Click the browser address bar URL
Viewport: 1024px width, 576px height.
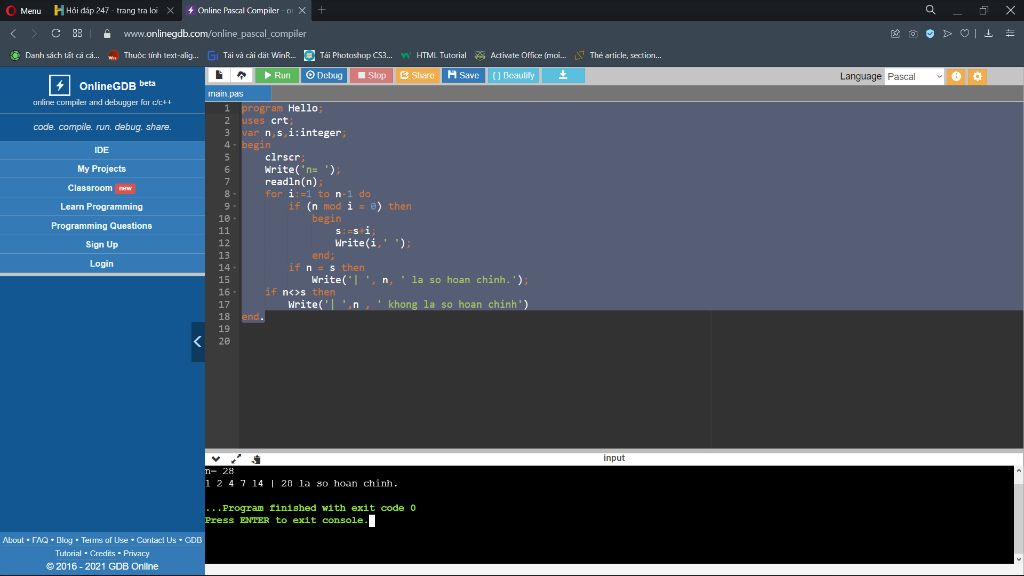coord(214,33)
